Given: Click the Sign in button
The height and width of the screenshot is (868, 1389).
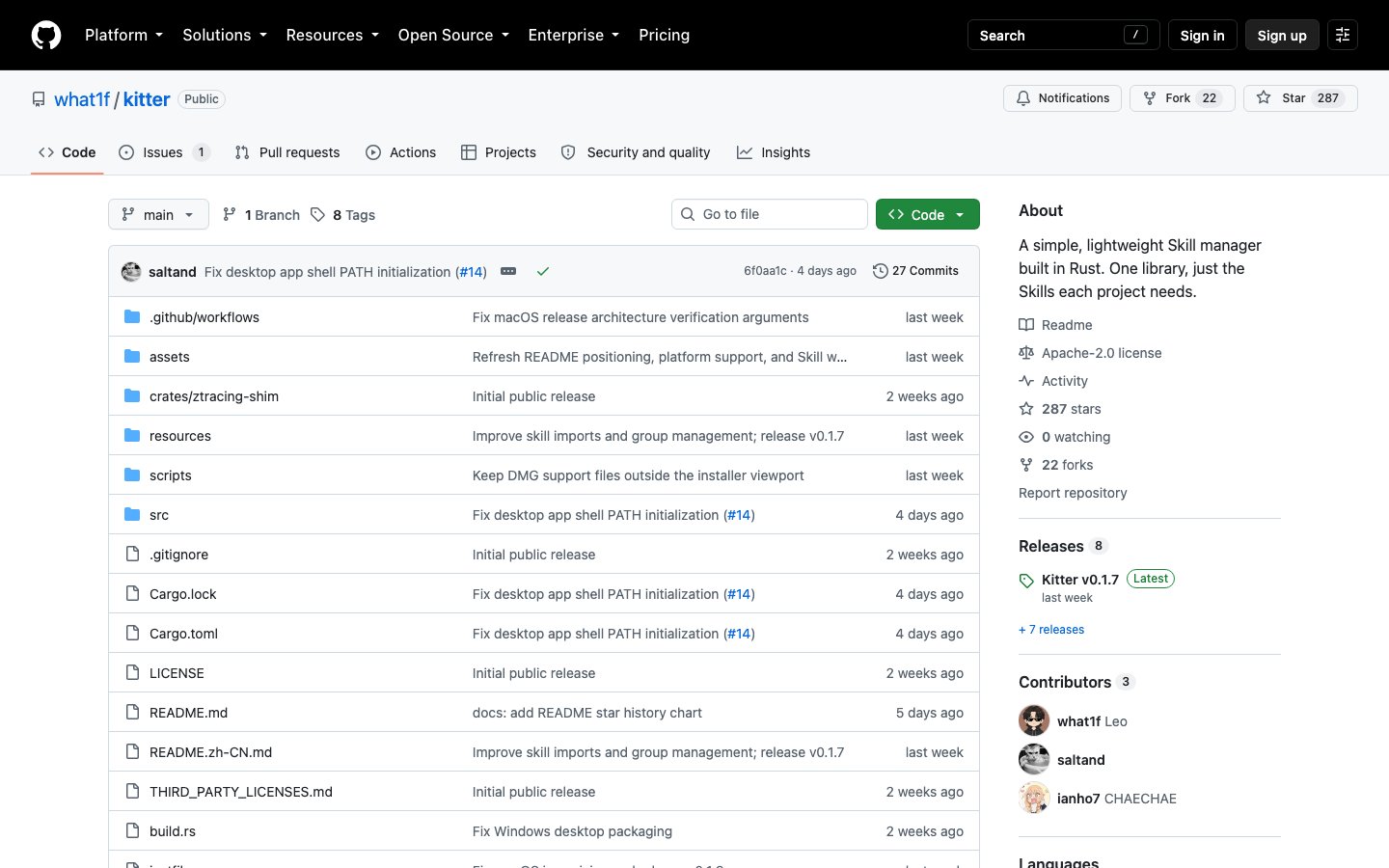Looking at the screenshot, I should click(1202, 35).
